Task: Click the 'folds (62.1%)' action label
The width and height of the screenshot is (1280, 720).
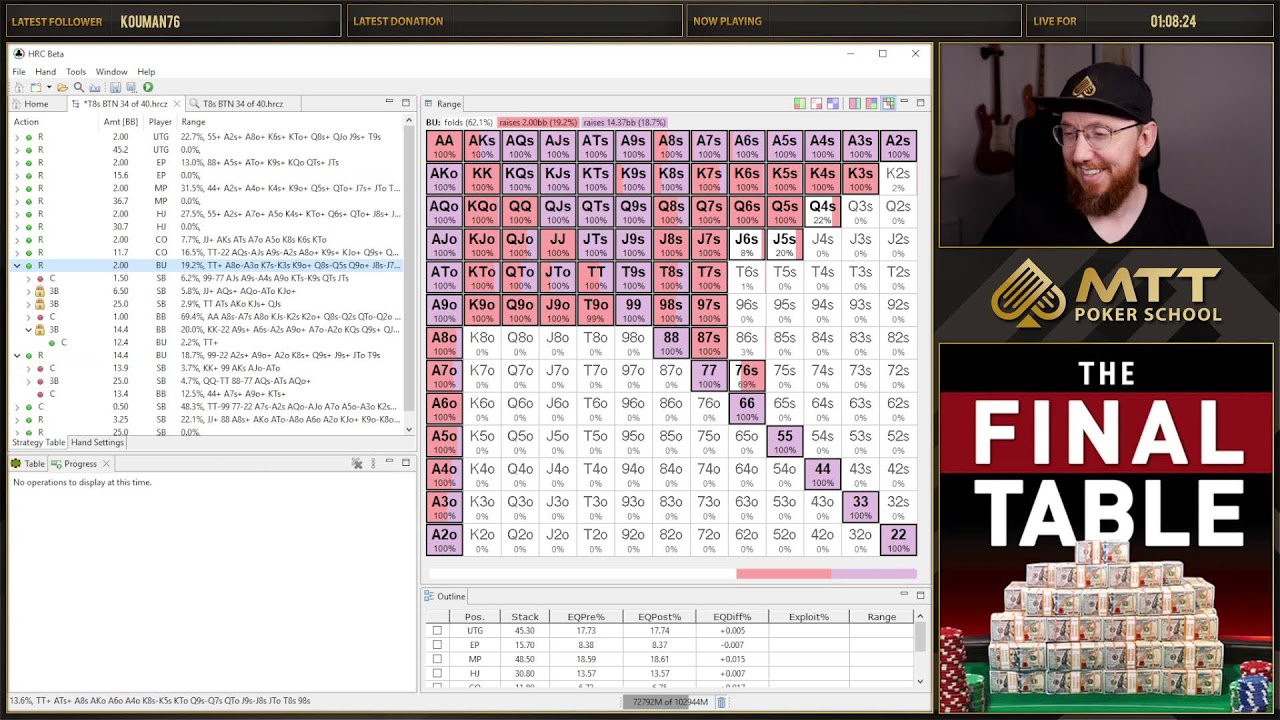Action: pyautogui.click(x=467, y=122)
